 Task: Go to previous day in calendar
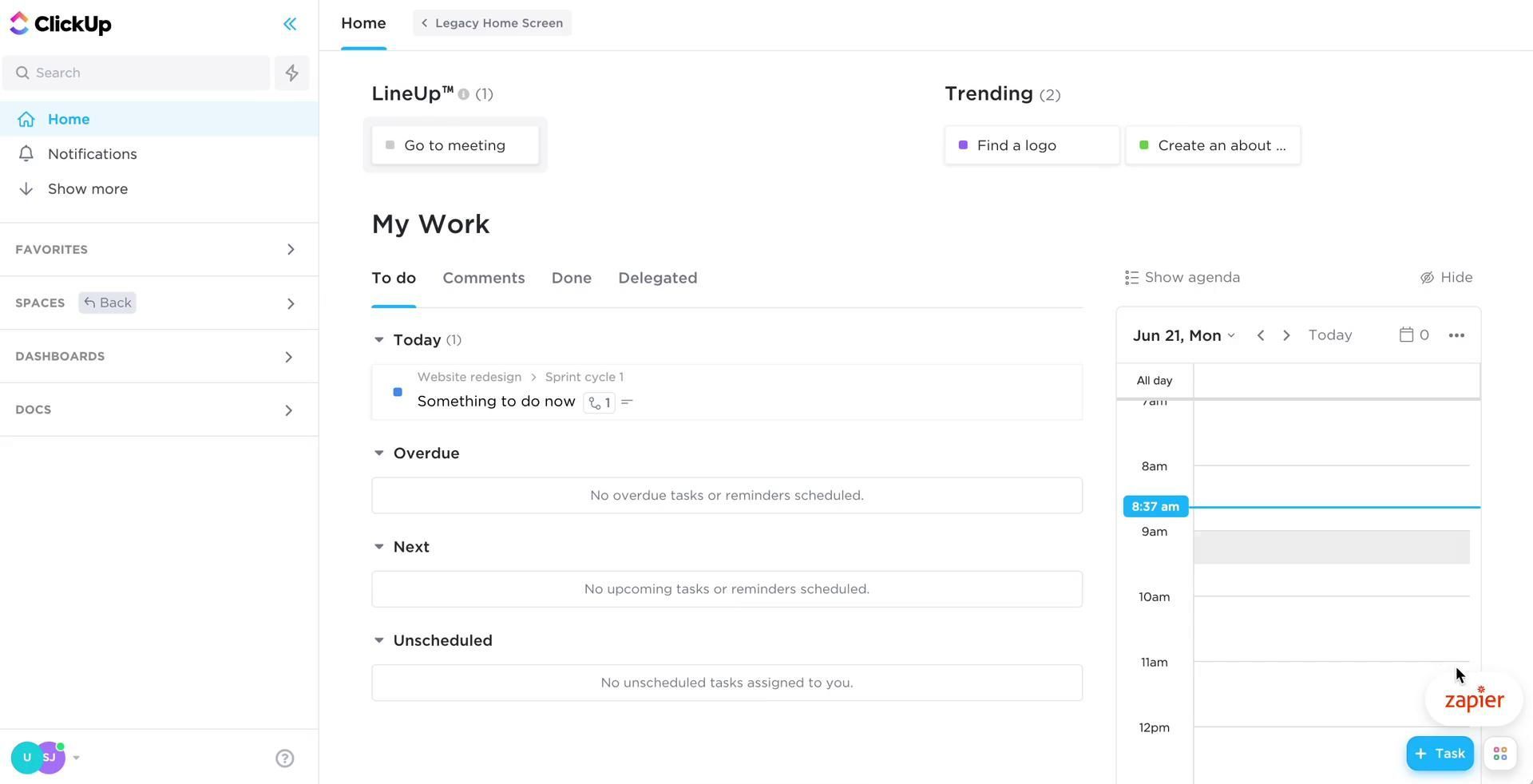(1260, 335)
